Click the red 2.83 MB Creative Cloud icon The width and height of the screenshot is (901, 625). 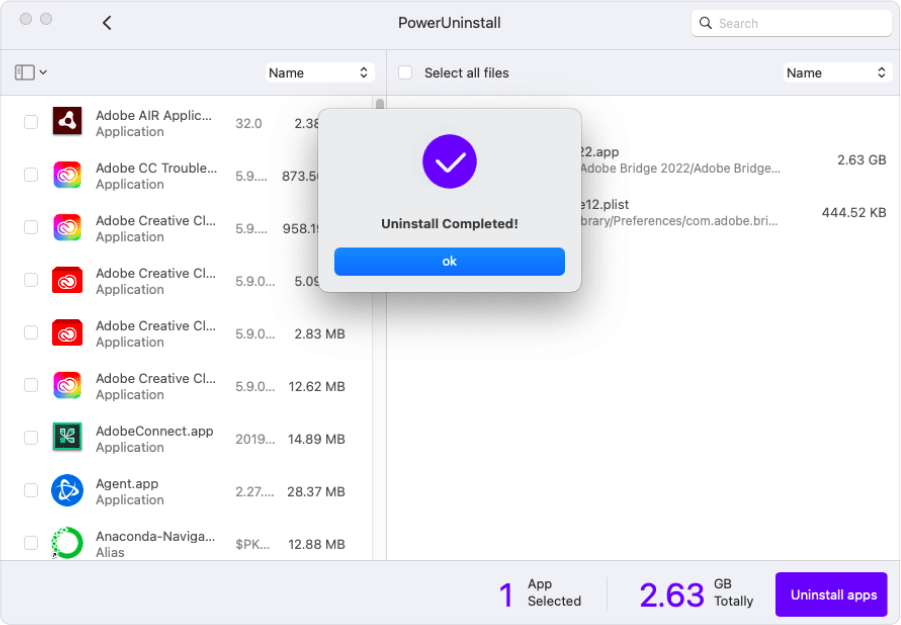pyautogui.click(x=67, y=333)
